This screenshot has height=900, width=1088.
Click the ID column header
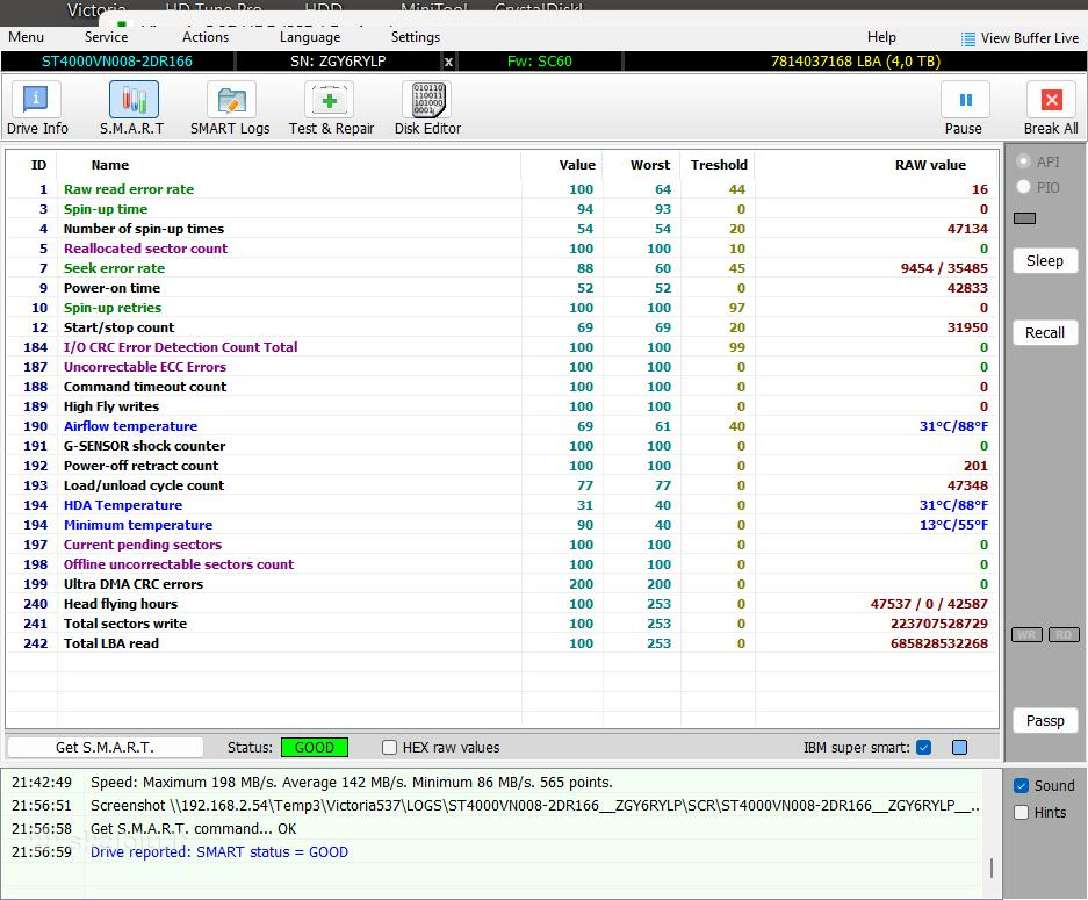[38, 165]
